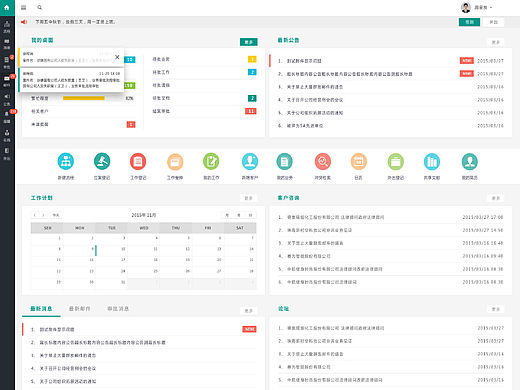Open the teal gavel shortcut icon
This screenshot has height=390, width=520.
point(102,161)
